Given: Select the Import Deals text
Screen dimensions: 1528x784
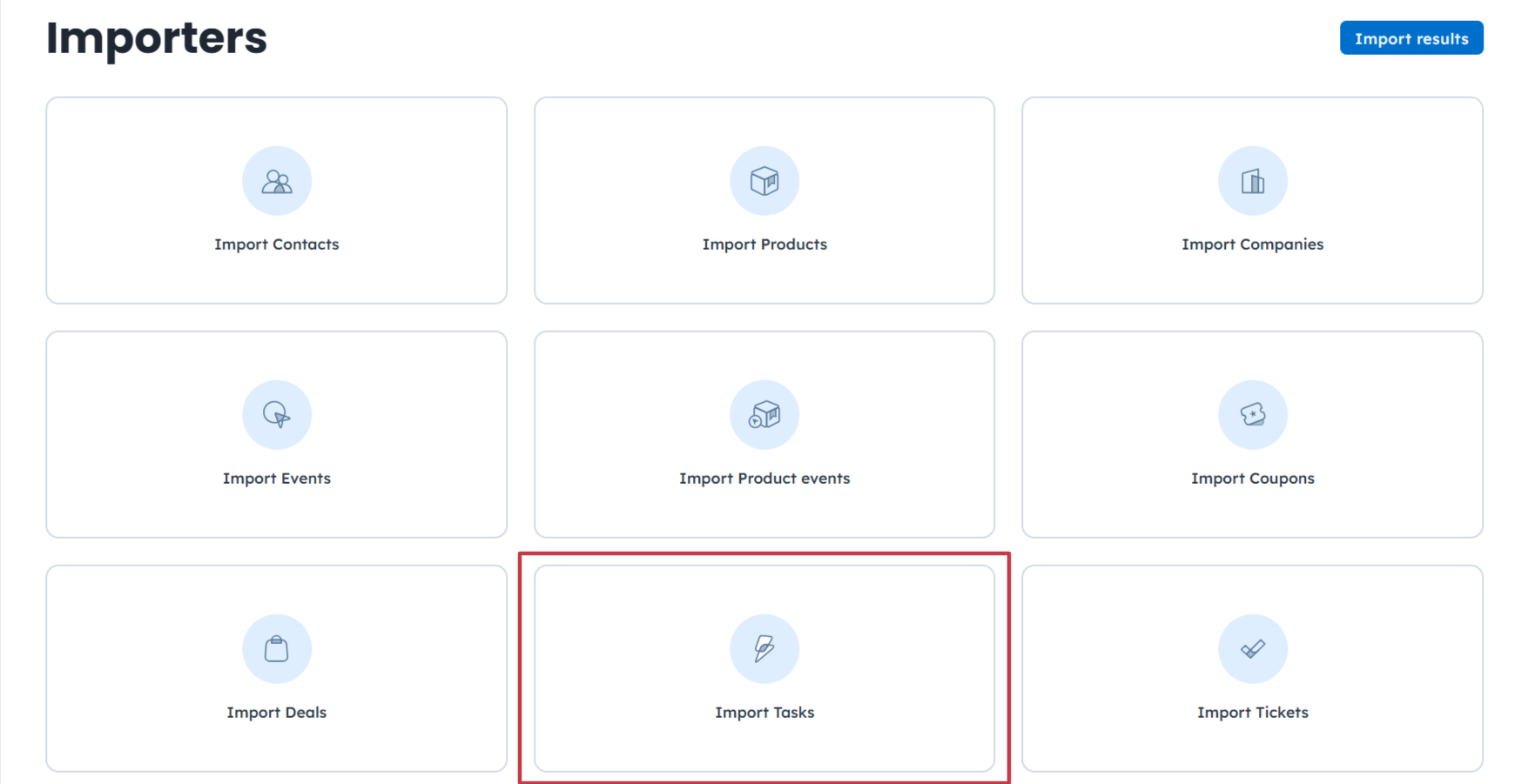Looking at the screenshot, I should point(277,713).
